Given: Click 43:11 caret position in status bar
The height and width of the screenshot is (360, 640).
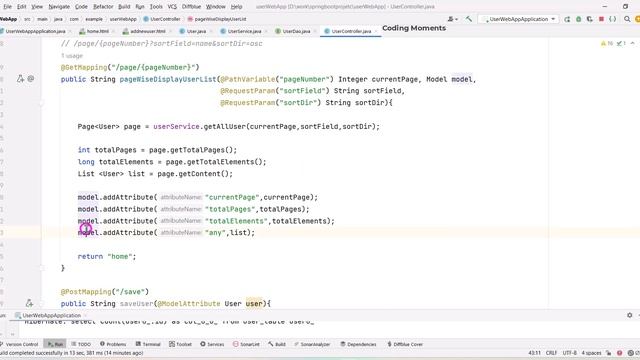Looking at the screenshot, I should click(534, 353).
